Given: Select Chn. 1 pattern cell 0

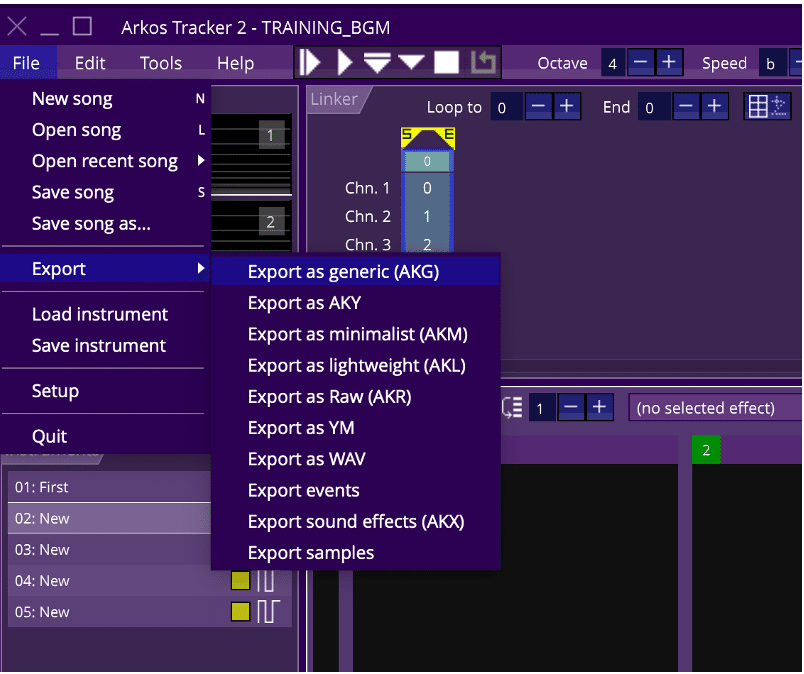Looking at the screenshot, I should click(x=427, y=188).
